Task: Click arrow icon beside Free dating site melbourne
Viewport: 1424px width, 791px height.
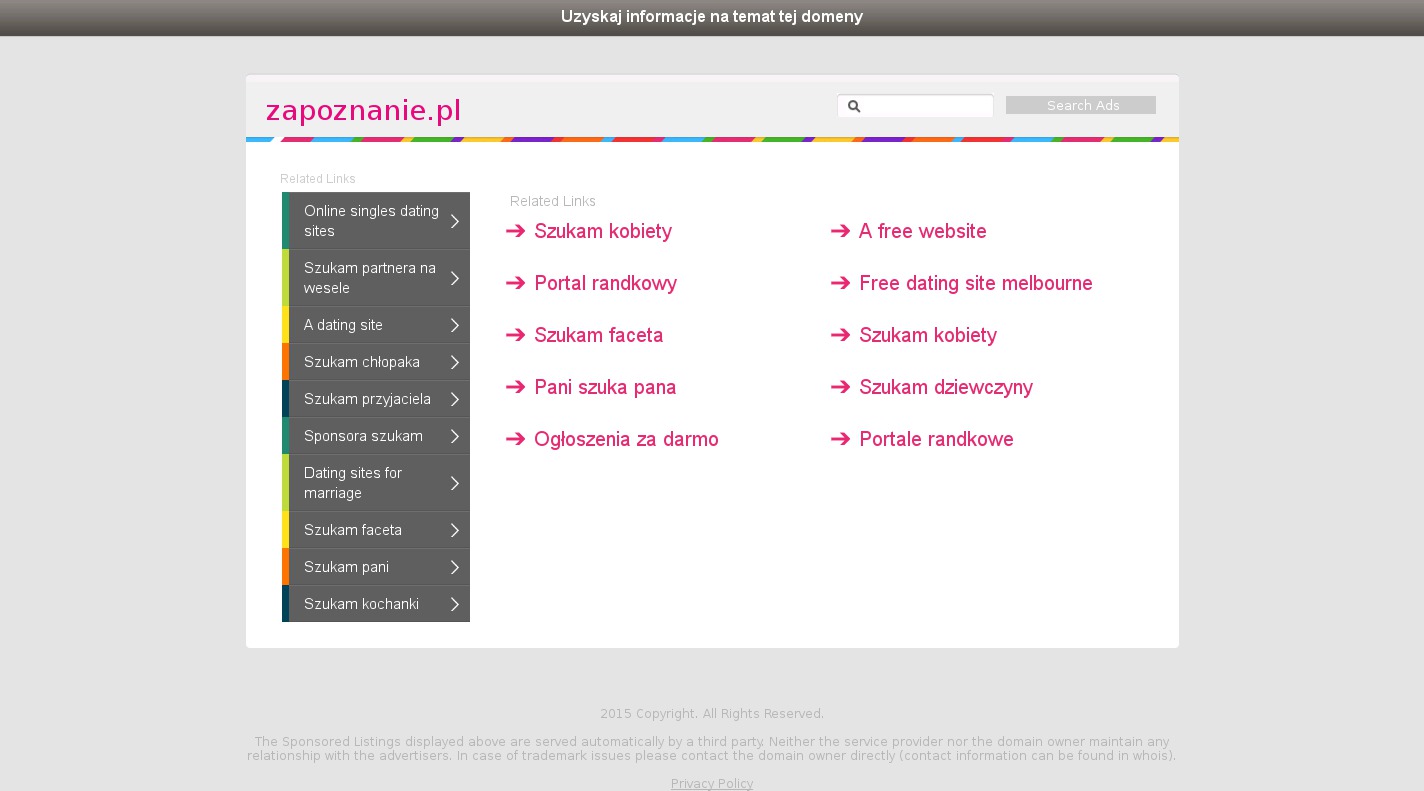Action: [x=841, y=283]
